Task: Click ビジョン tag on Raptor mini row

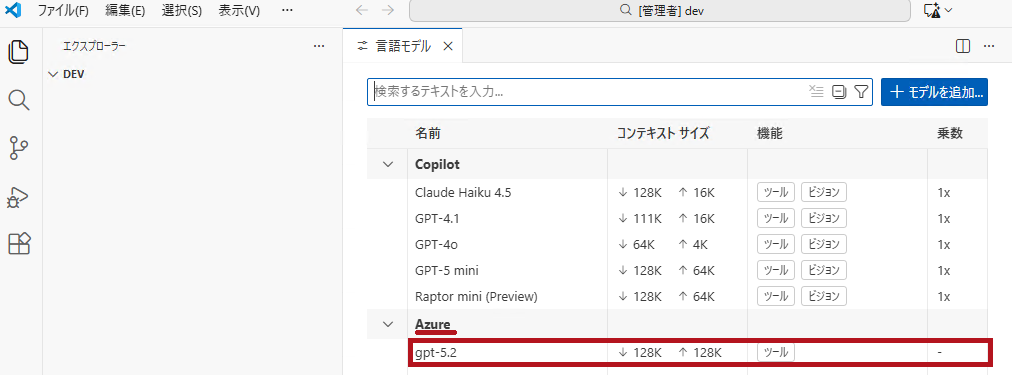Action: pos(824,297)
